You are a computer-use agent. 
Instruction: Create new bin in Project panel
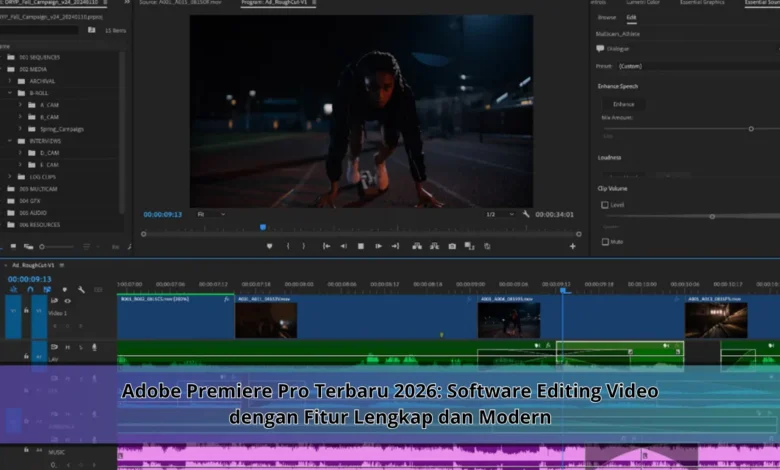tap(92, 30)
